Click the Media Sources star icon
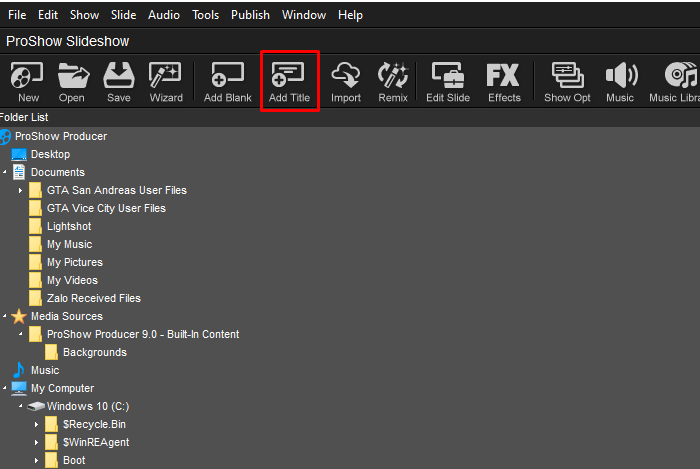The width and height of the screenshot is (700, 469). pos(19,316)
